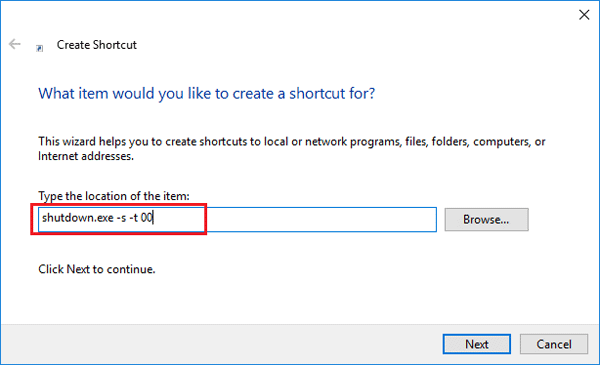600x365 pixels.
Task: Click the gray footer bar left of Next
Action: tap(222, 344)
